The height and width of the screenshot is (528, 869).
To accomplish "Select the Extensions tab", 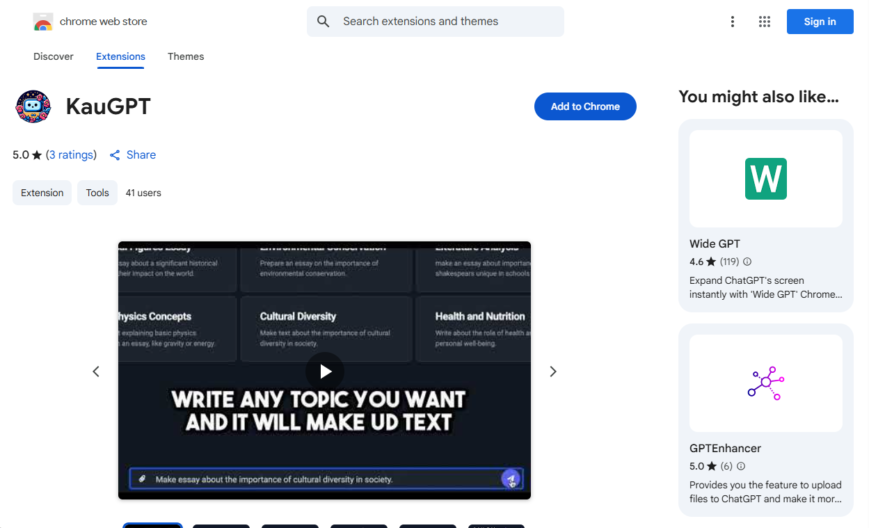I will tap(120, 57).
